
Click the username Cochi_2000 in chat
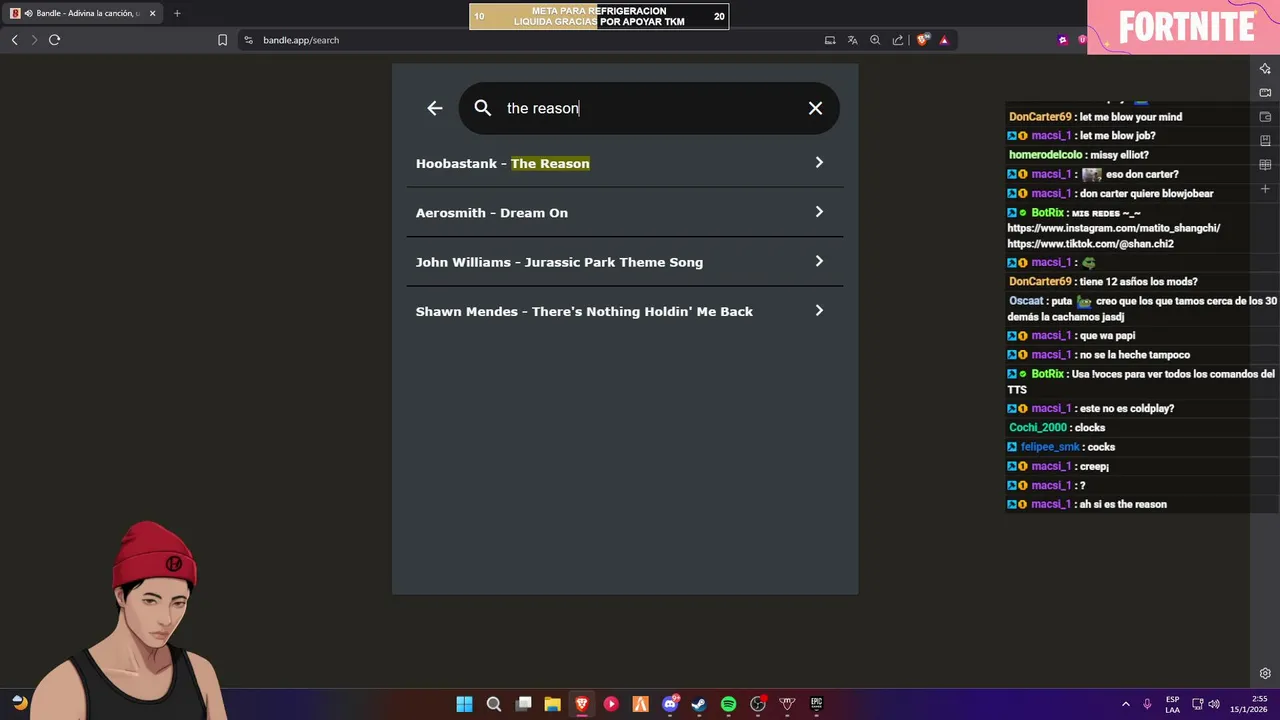point(1038,428)
